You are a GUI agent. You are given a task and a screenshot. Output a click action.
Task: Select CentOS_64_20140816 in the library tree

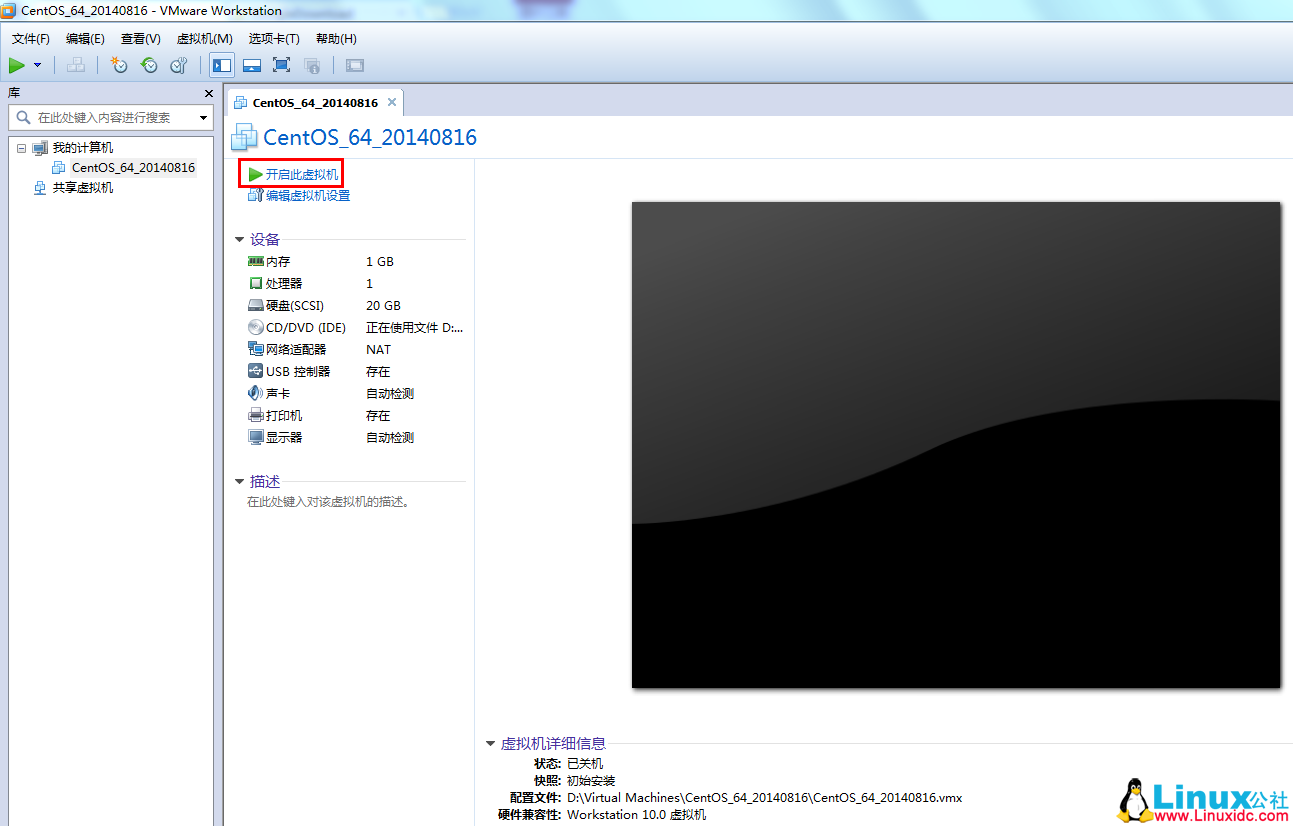point(133,167)
